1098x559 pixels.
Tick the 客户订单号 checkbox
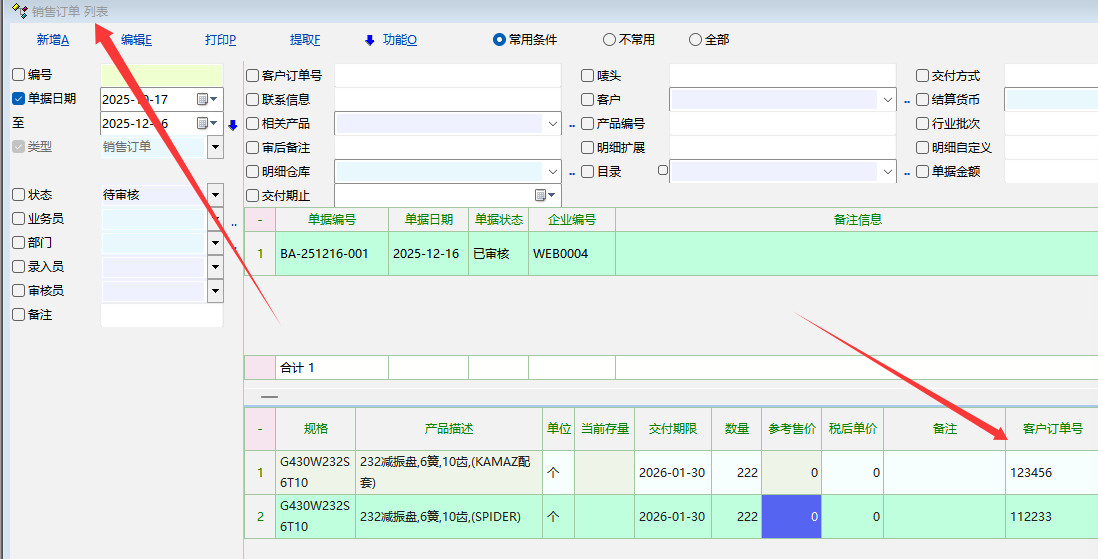coord(252,75)
